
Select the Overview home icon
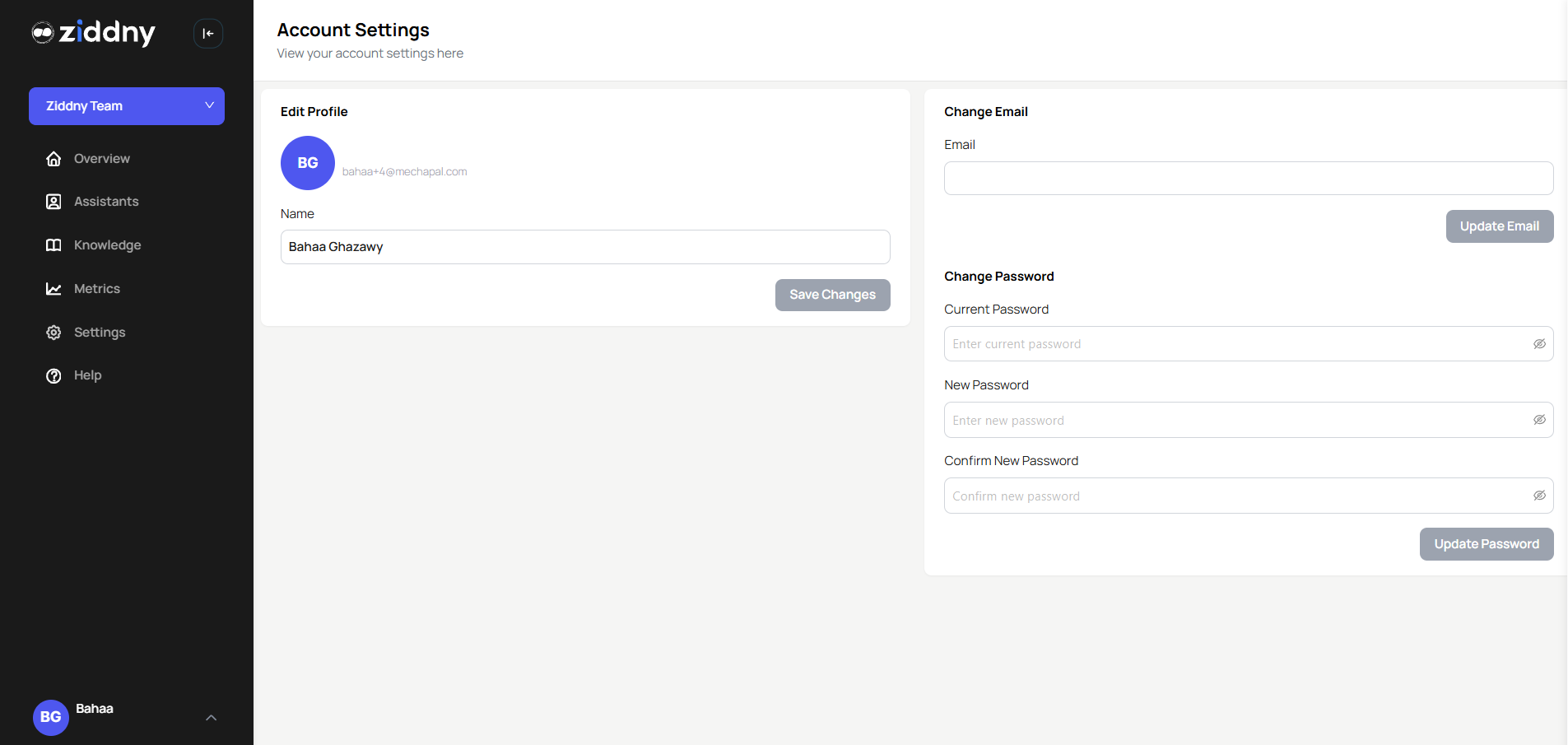pos(54,158)
